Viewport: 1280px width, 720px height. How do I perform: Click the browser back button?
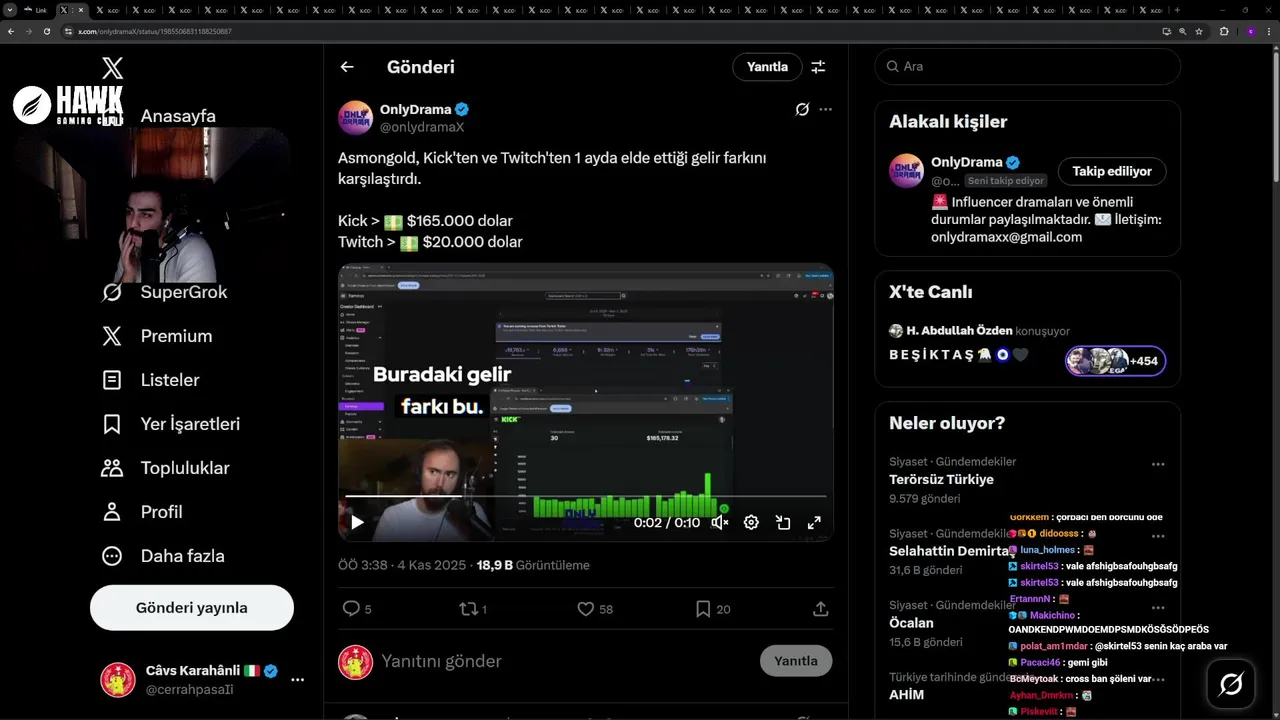click(11, 31)
